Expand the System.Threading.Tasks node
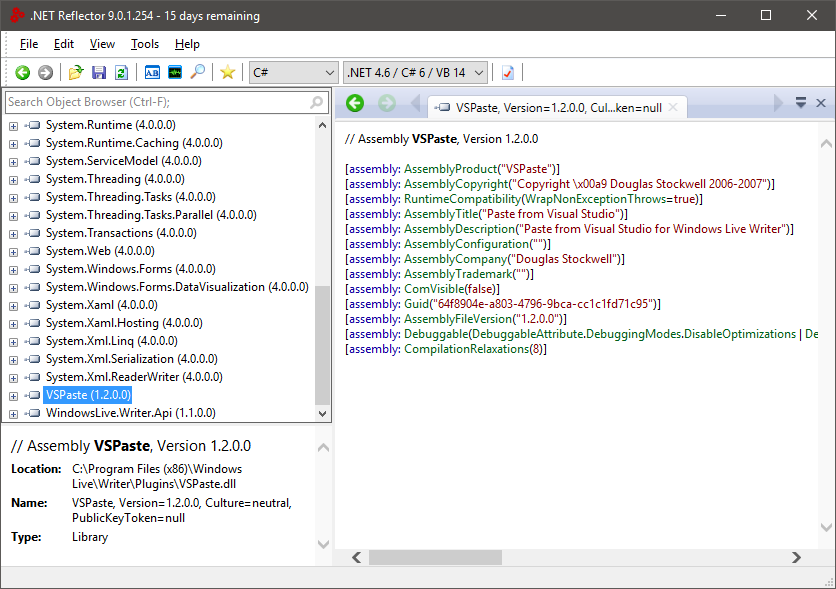 coord(13,198)
